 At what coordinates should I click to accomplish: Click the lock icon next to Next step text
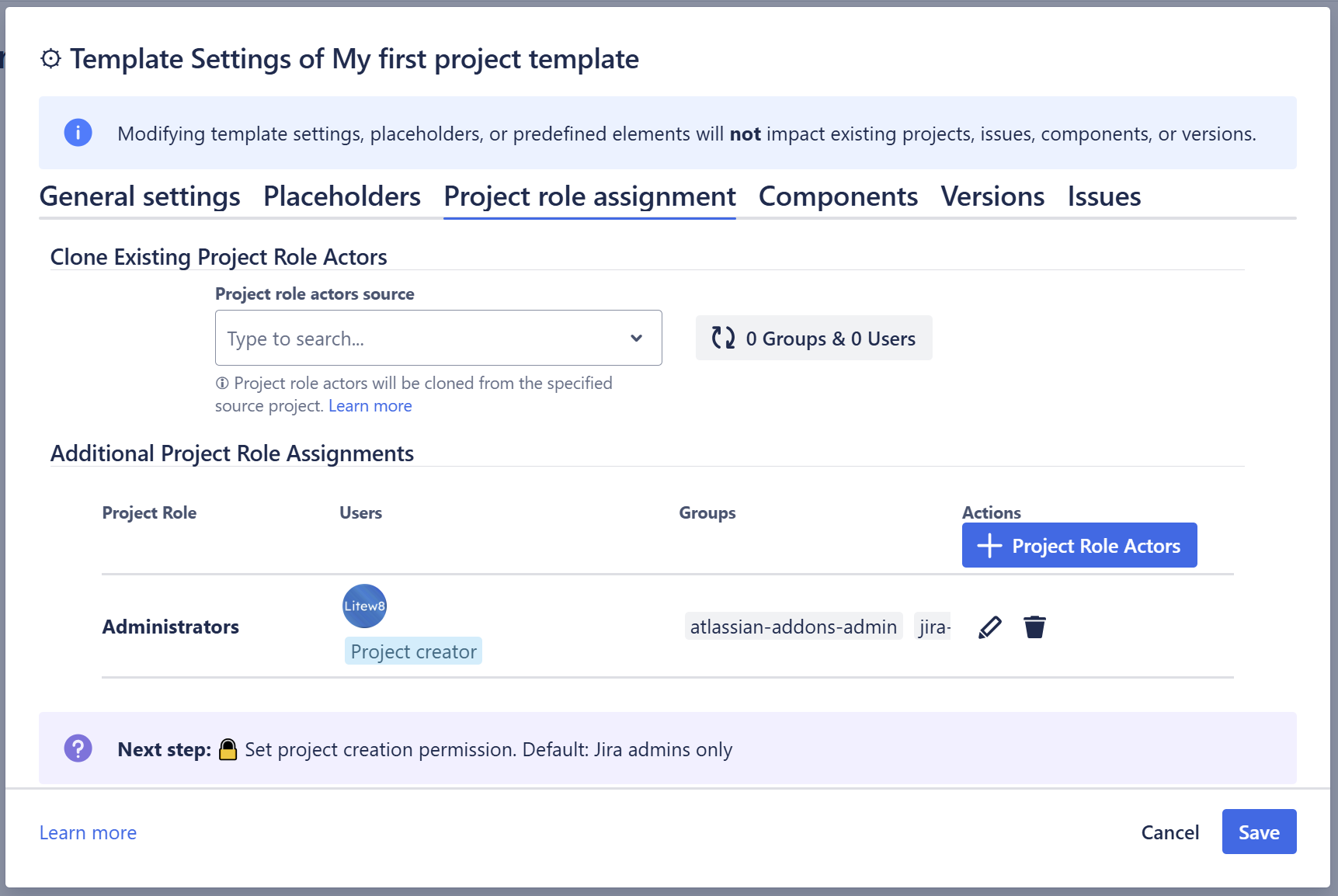[227, 748]
